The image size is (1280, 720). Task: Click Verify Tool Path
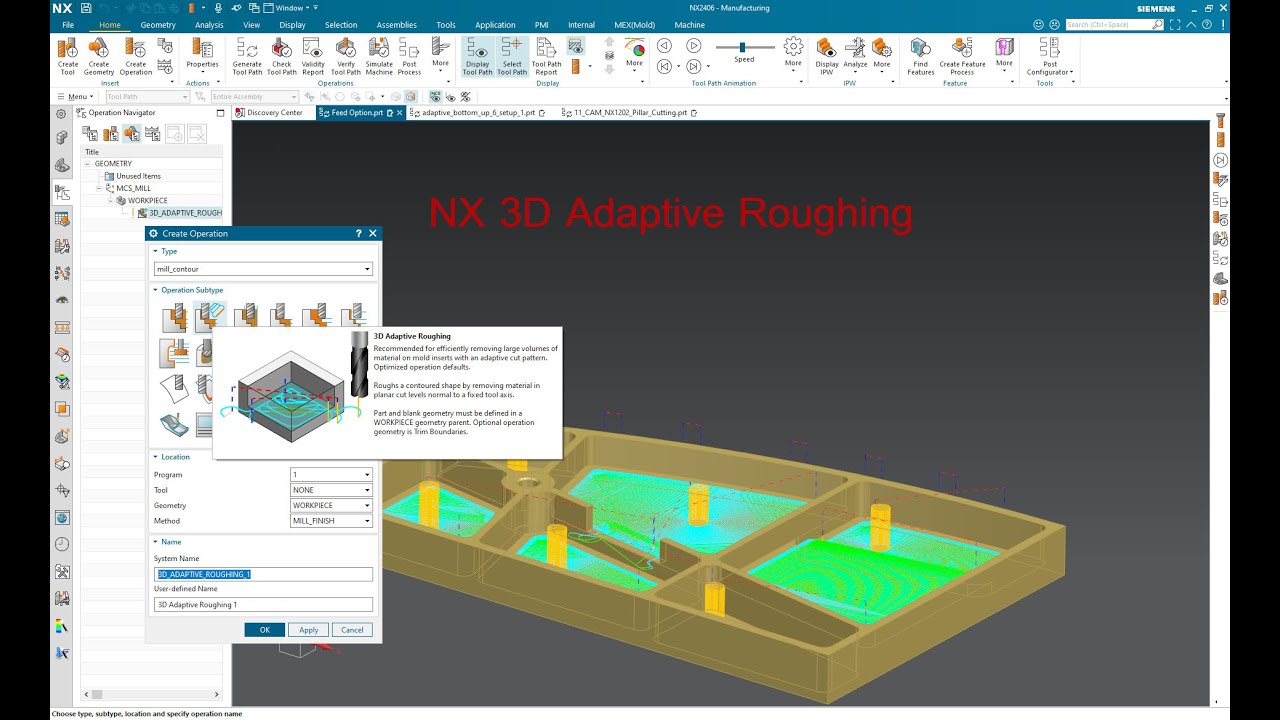click(x=345, y=56)
